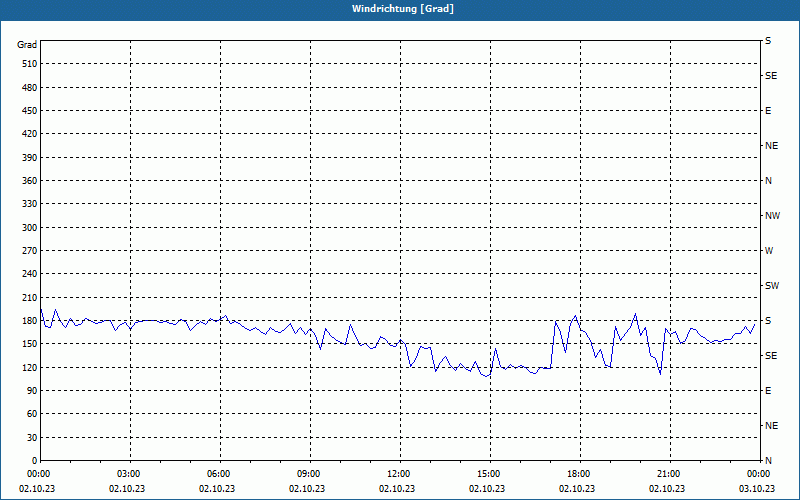The image size is (800, 500).
Task: Click the 330 y-axis value
Action: [30, 204]
